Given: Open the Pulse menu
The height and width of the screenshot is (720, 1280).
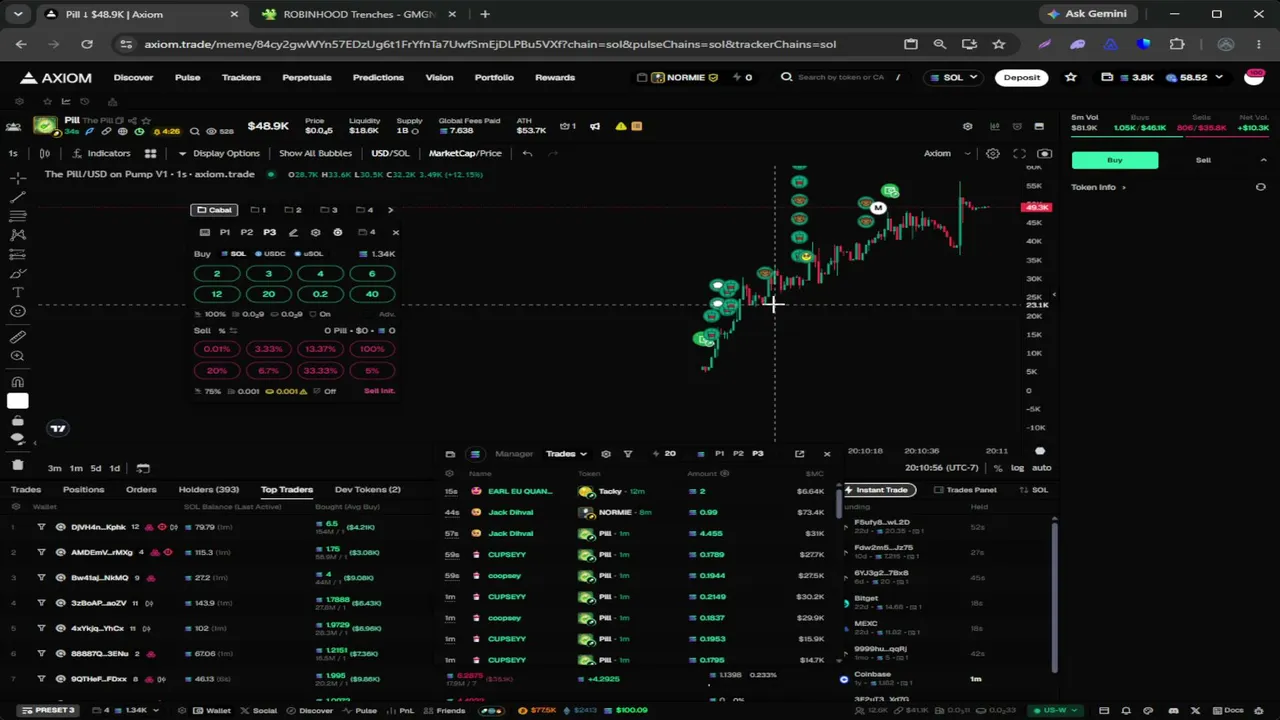Looking at the screenshot, I should point(187,78).
